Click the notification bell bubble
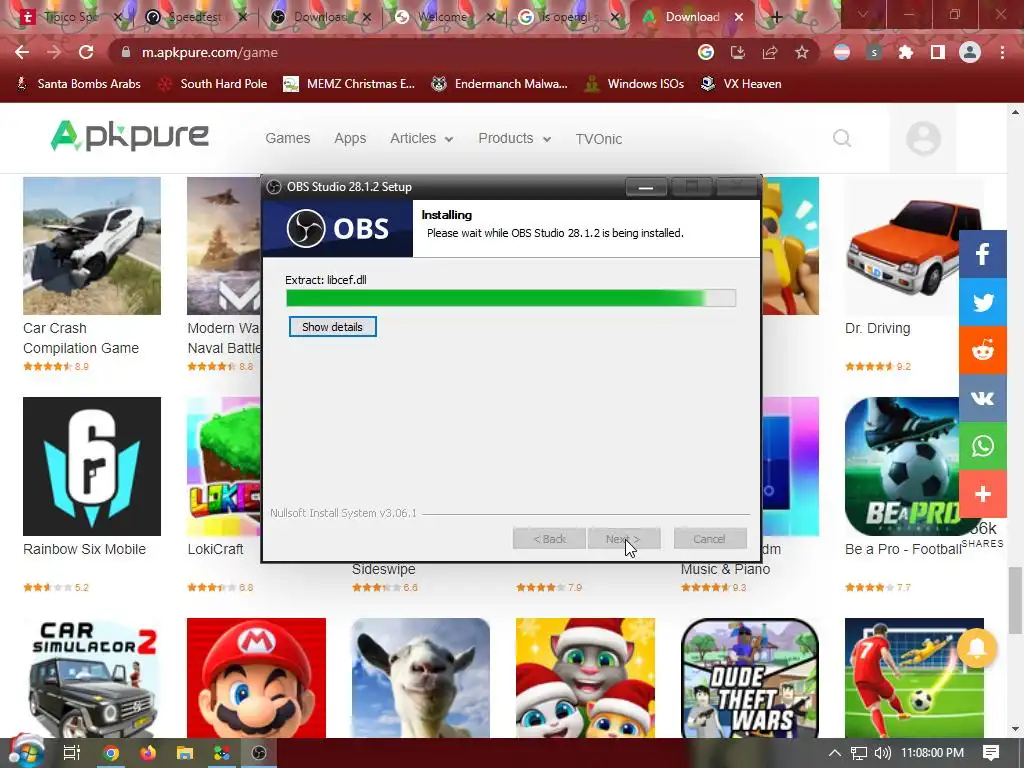 click(x=977, y=648)
